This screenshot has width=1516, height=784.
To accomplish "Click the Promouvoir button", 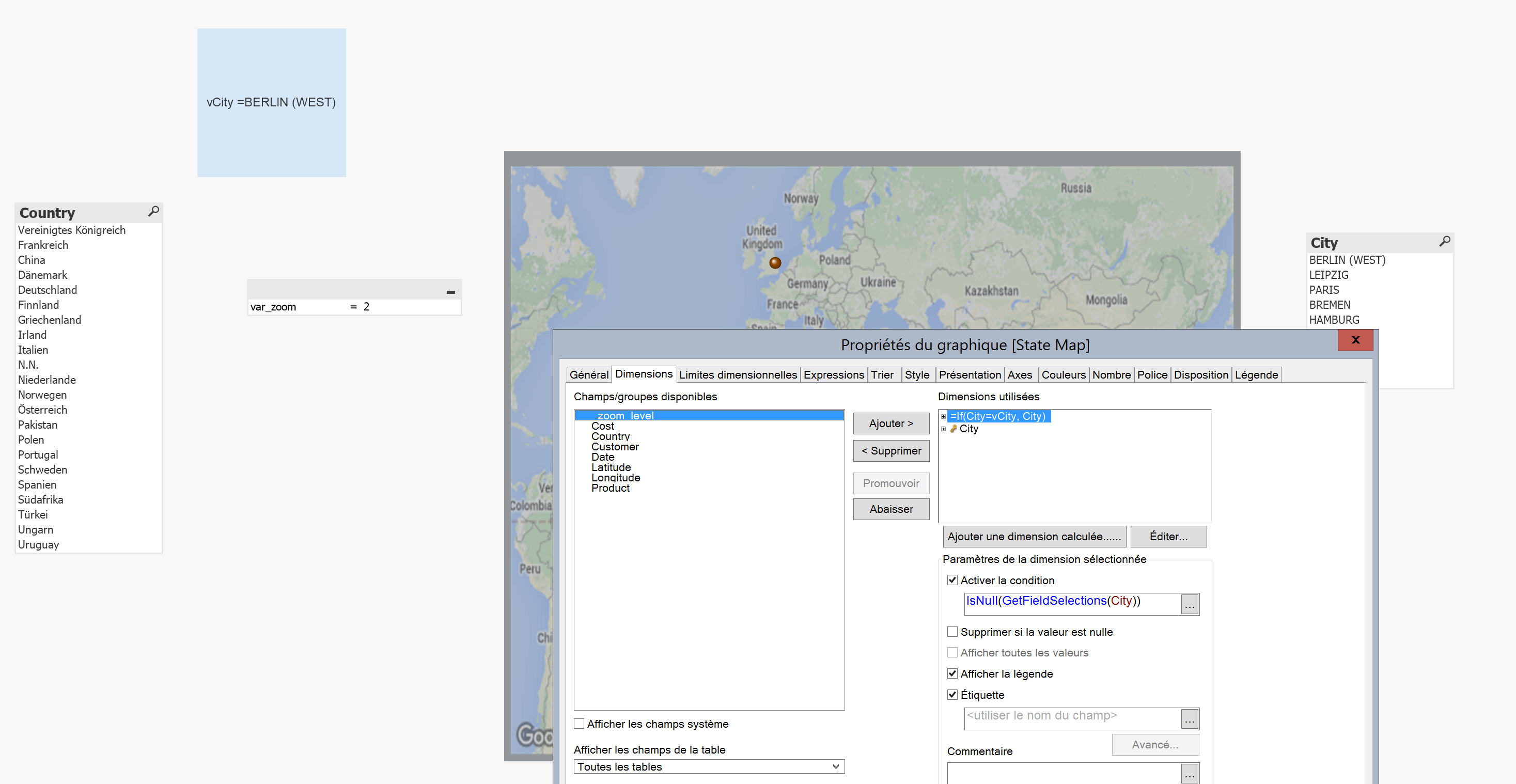I will point(890,483).
